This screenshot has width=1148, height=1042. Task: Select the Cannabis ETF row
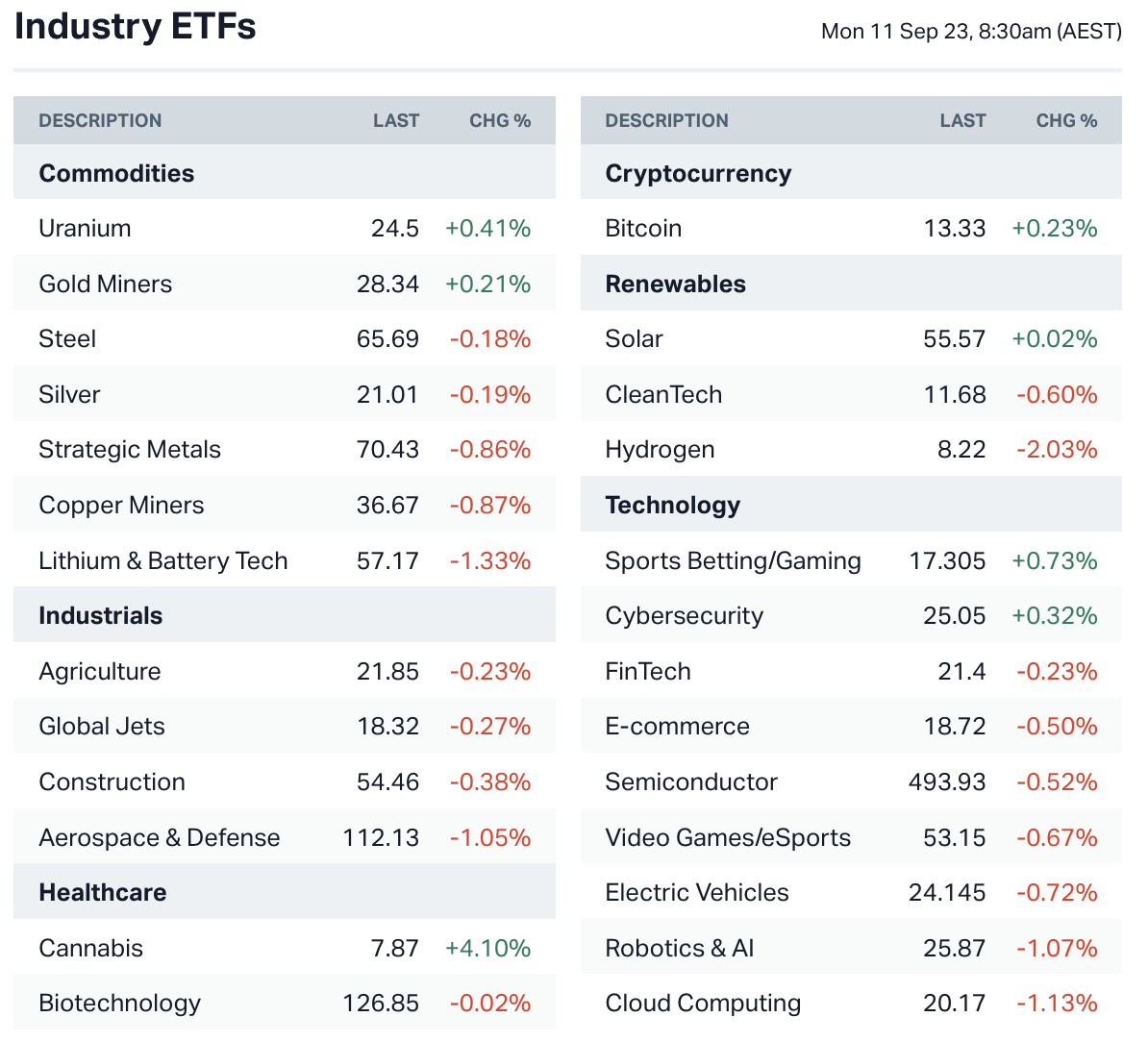[x=90, y=949]
